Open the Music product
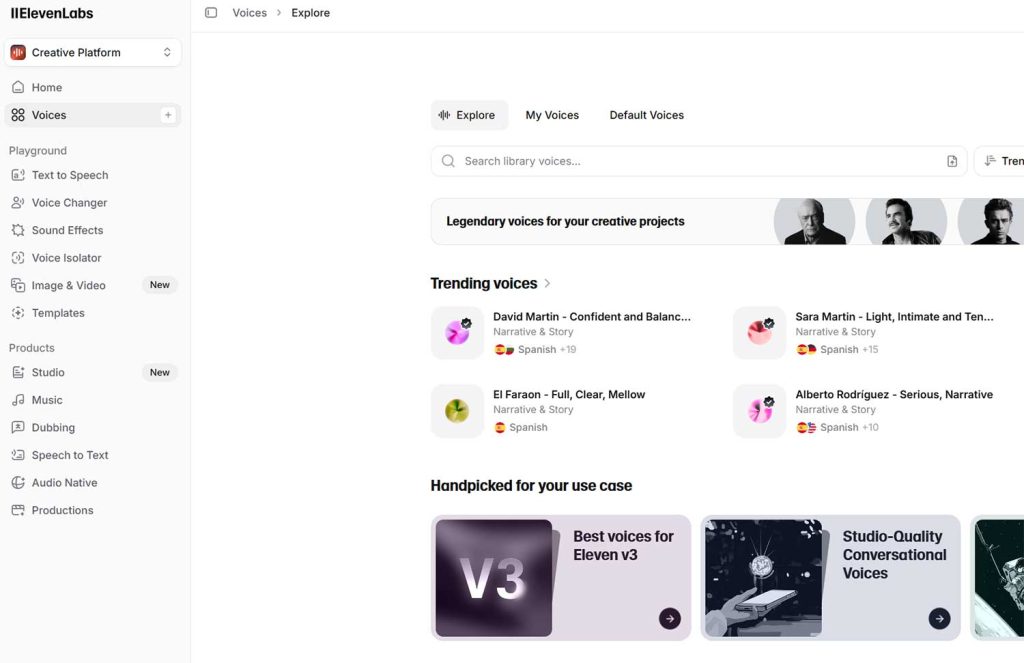This screenshot has width=1024, height=663. click(x=93, y=400)
